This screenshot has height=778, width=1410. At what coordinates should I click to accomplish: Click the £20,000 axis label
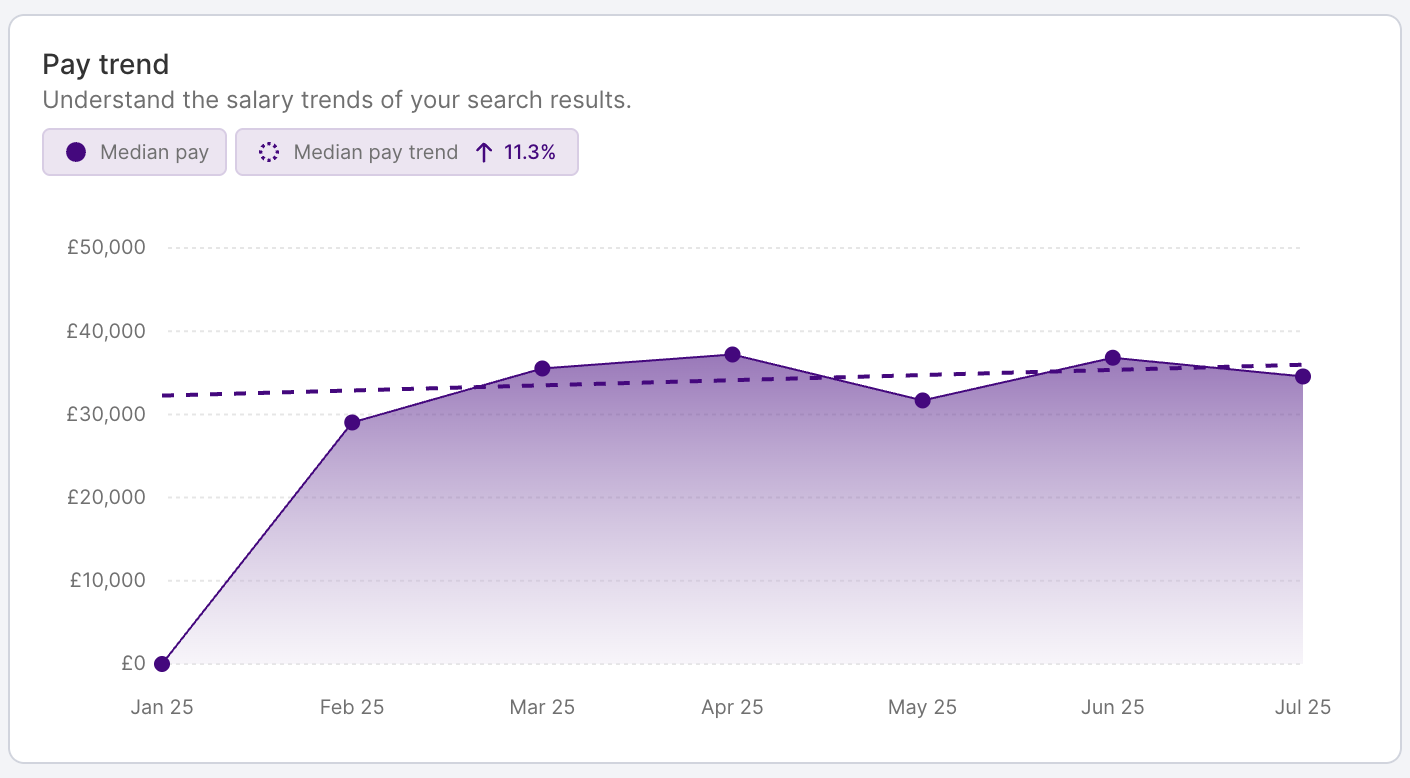(x=106, y=497)
